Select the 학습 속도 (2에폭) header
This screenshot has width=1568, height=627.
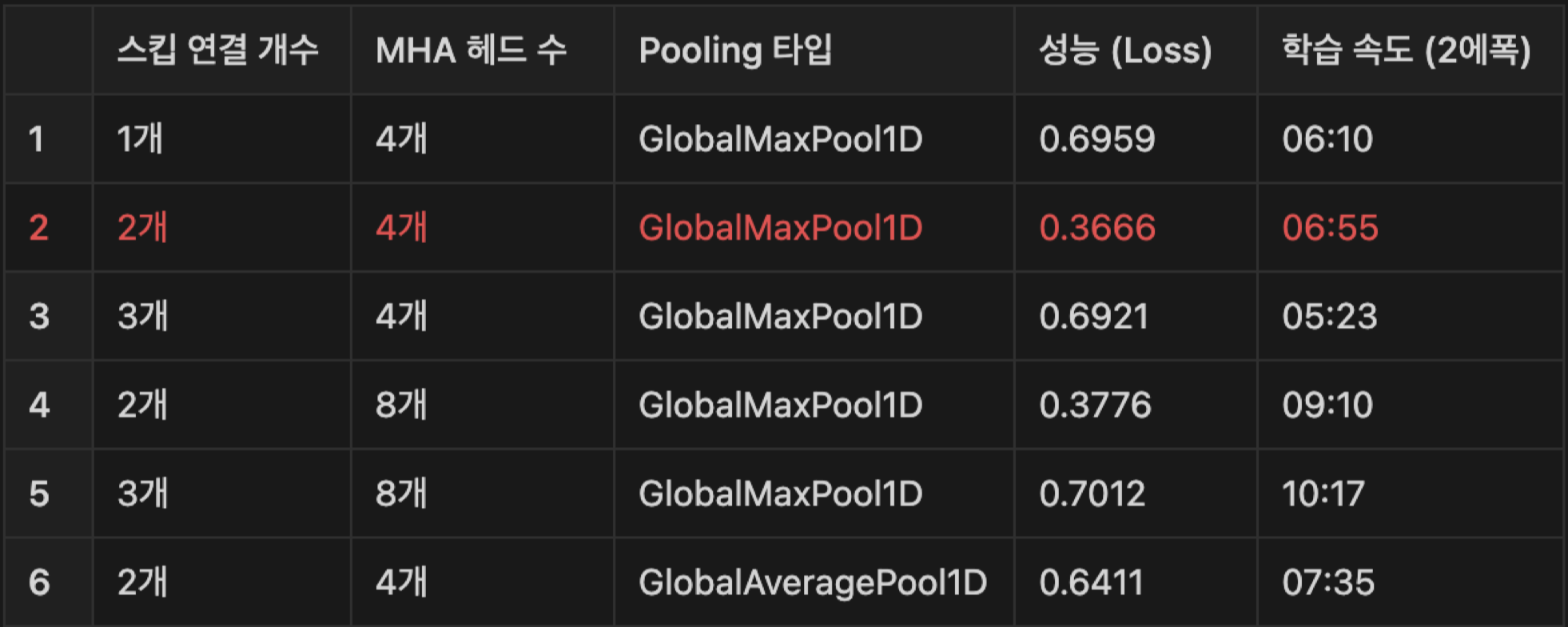coord(1407,50)
